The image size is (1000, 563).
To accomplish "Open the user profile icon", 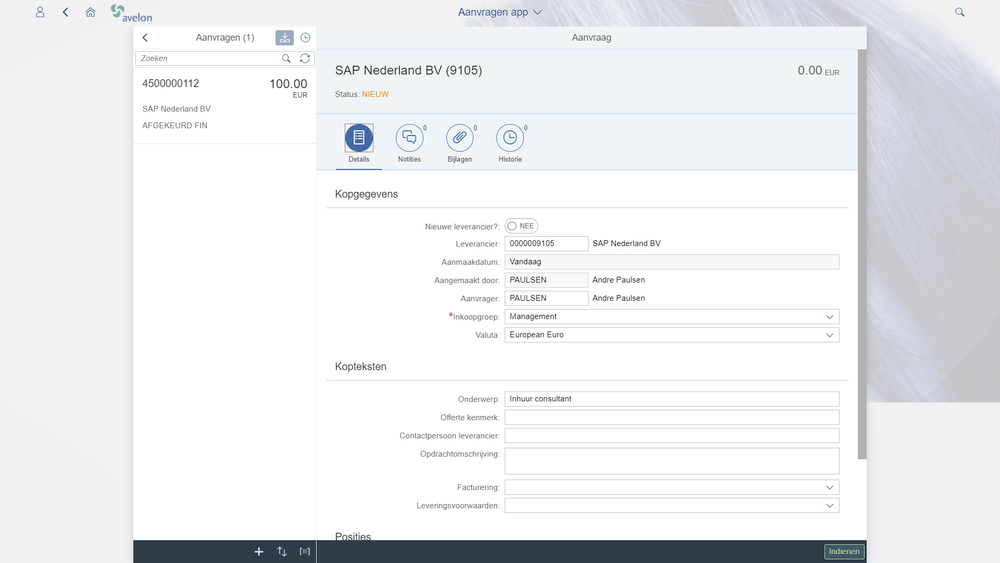I will (40, 12).
